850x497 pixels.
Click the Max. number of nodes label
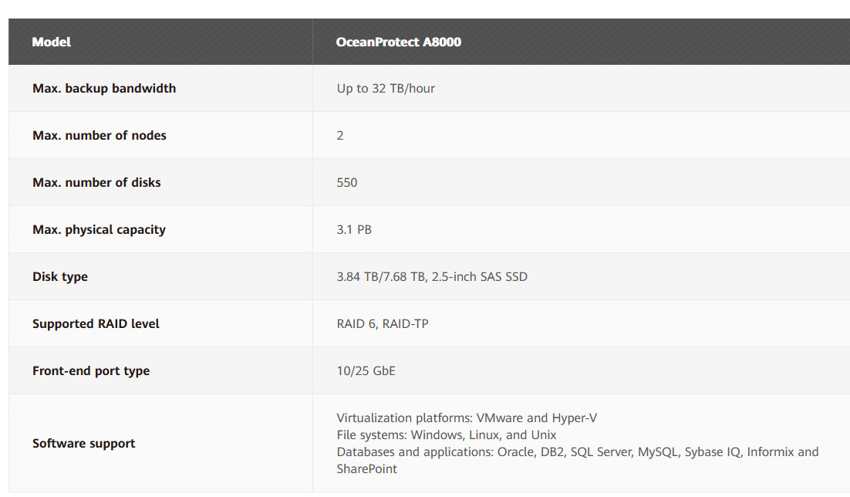tap(99, 135)
